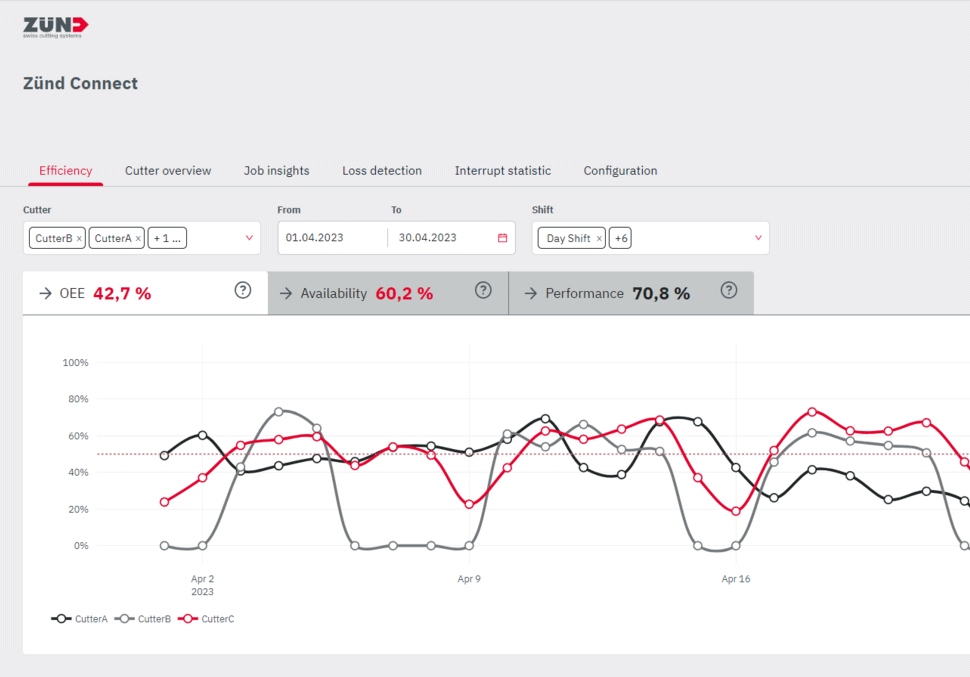Open the Job insights tab

277,171
